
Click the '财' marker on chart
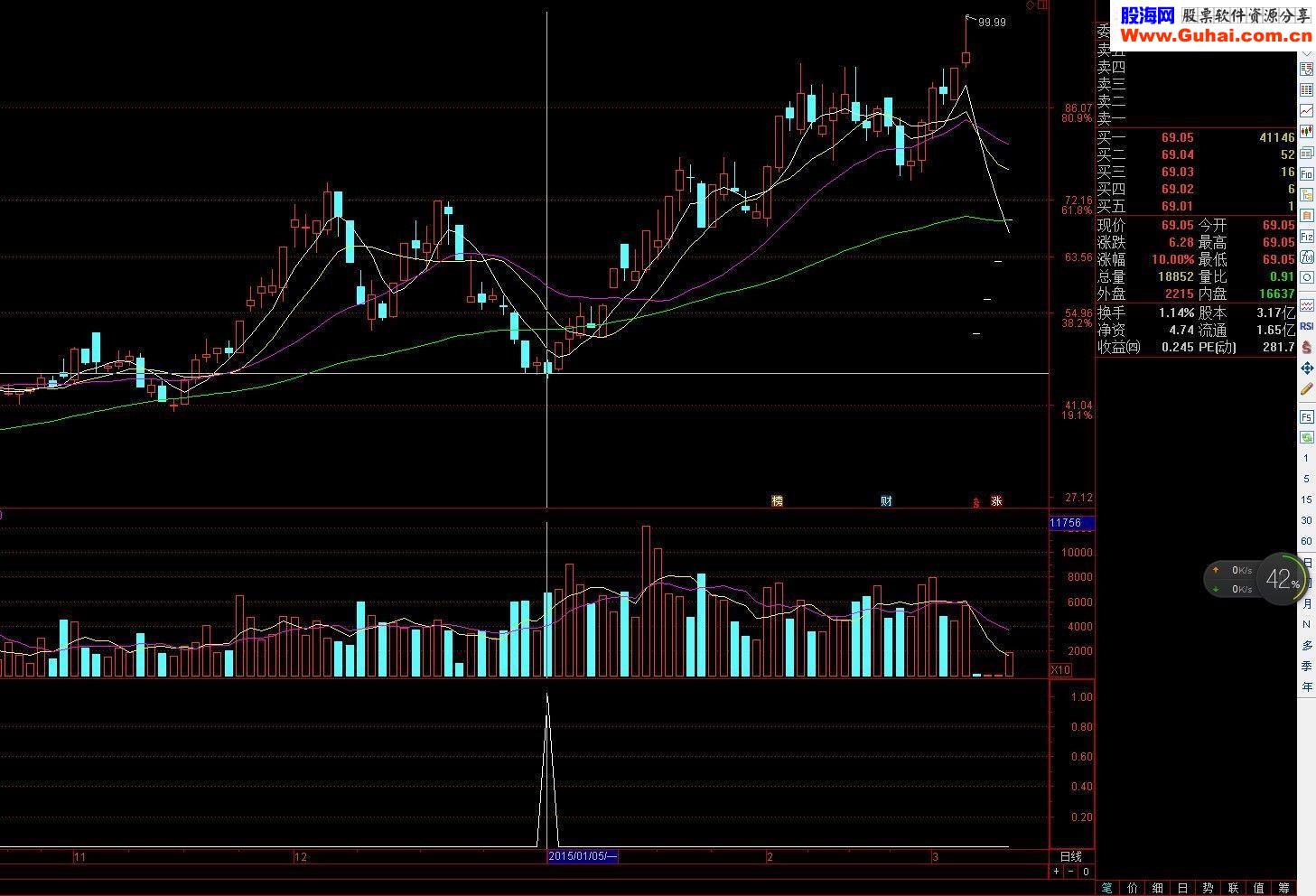(886, 500)
